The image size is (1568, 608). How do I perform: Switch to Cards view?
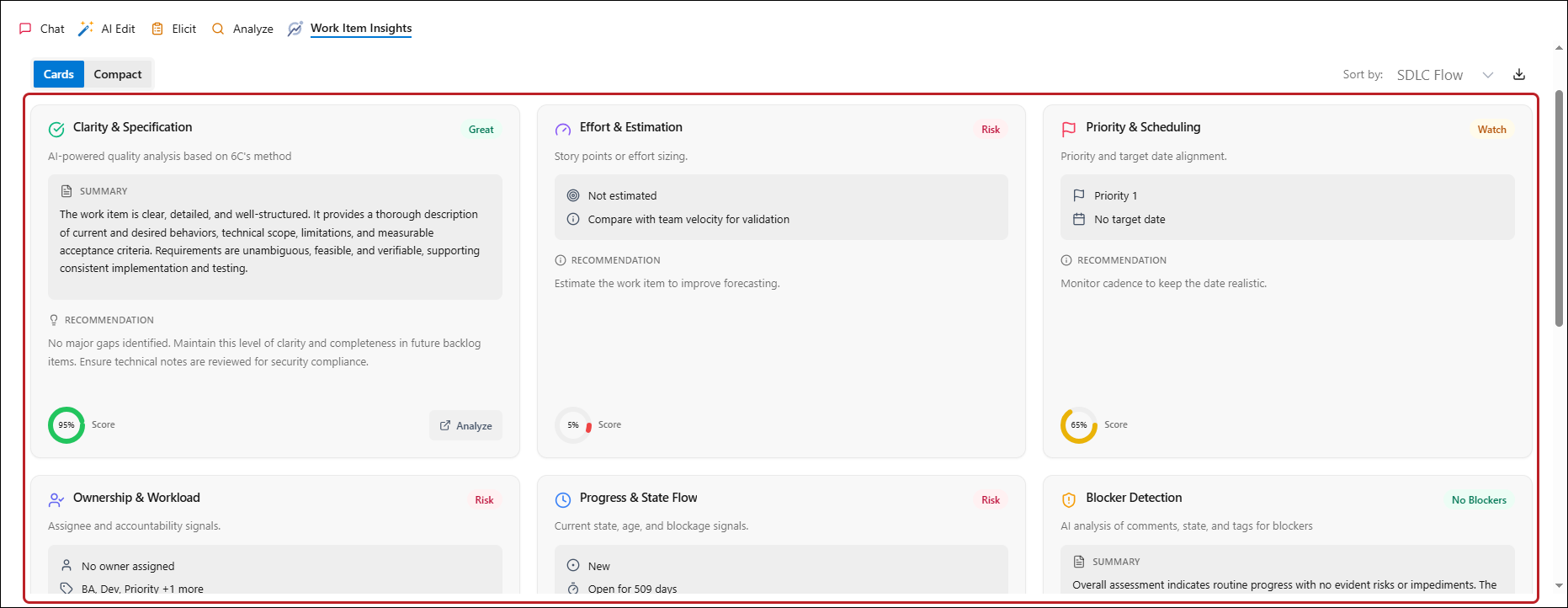(59, 74)
